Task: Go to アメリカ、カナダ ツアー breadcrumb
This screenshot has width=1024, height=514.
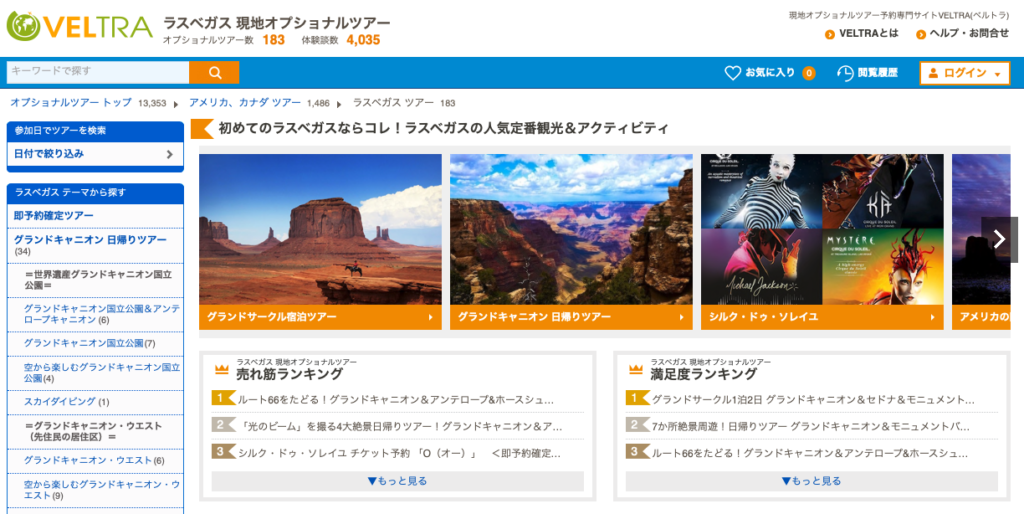Action: [x=244, y=103]
